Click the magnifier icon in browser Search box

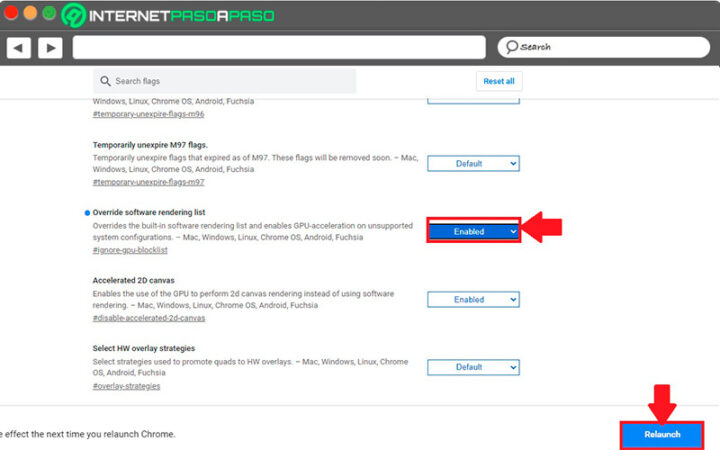[x=512, y=47]
